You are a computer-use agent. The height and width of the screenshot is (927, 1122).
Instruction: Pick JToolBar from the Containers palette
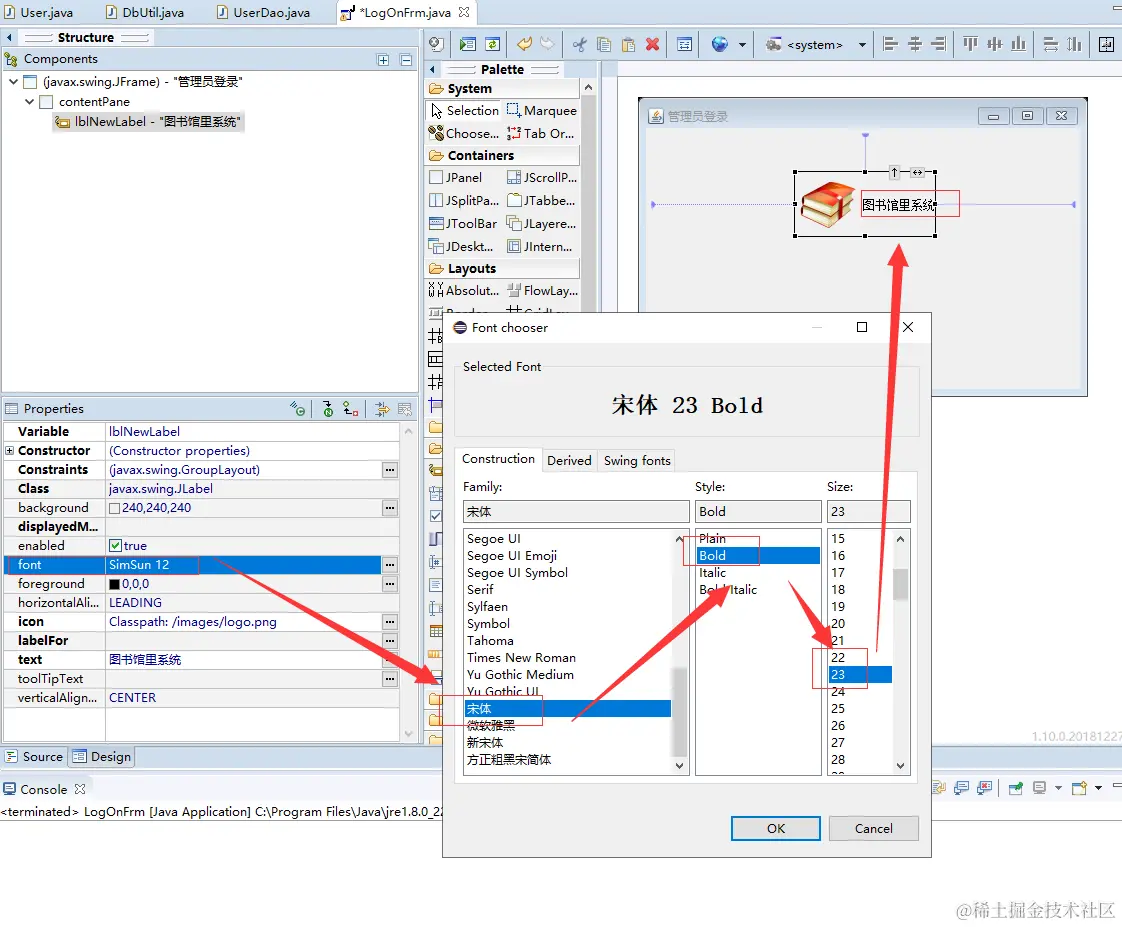point(463,224)
